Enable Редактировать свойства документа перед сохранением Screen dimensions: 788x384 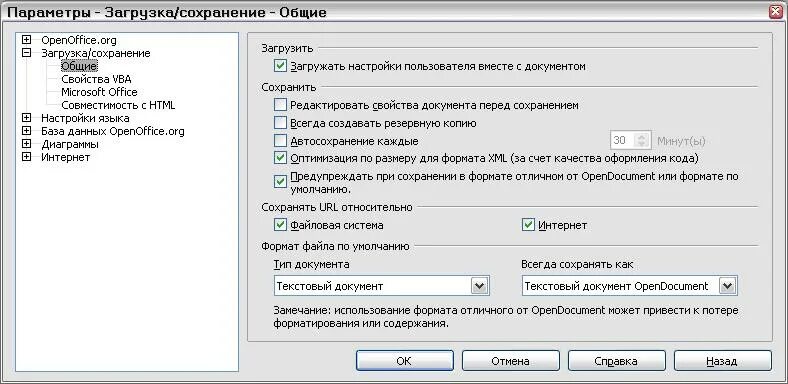pyautogui.click(x=280, y=105)
